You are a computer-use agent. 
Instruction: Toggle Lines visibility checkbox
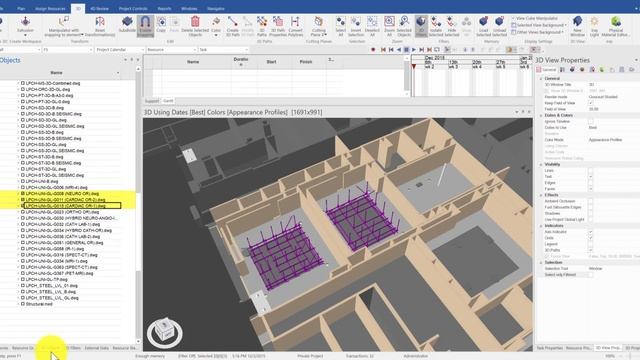(591, 170)
